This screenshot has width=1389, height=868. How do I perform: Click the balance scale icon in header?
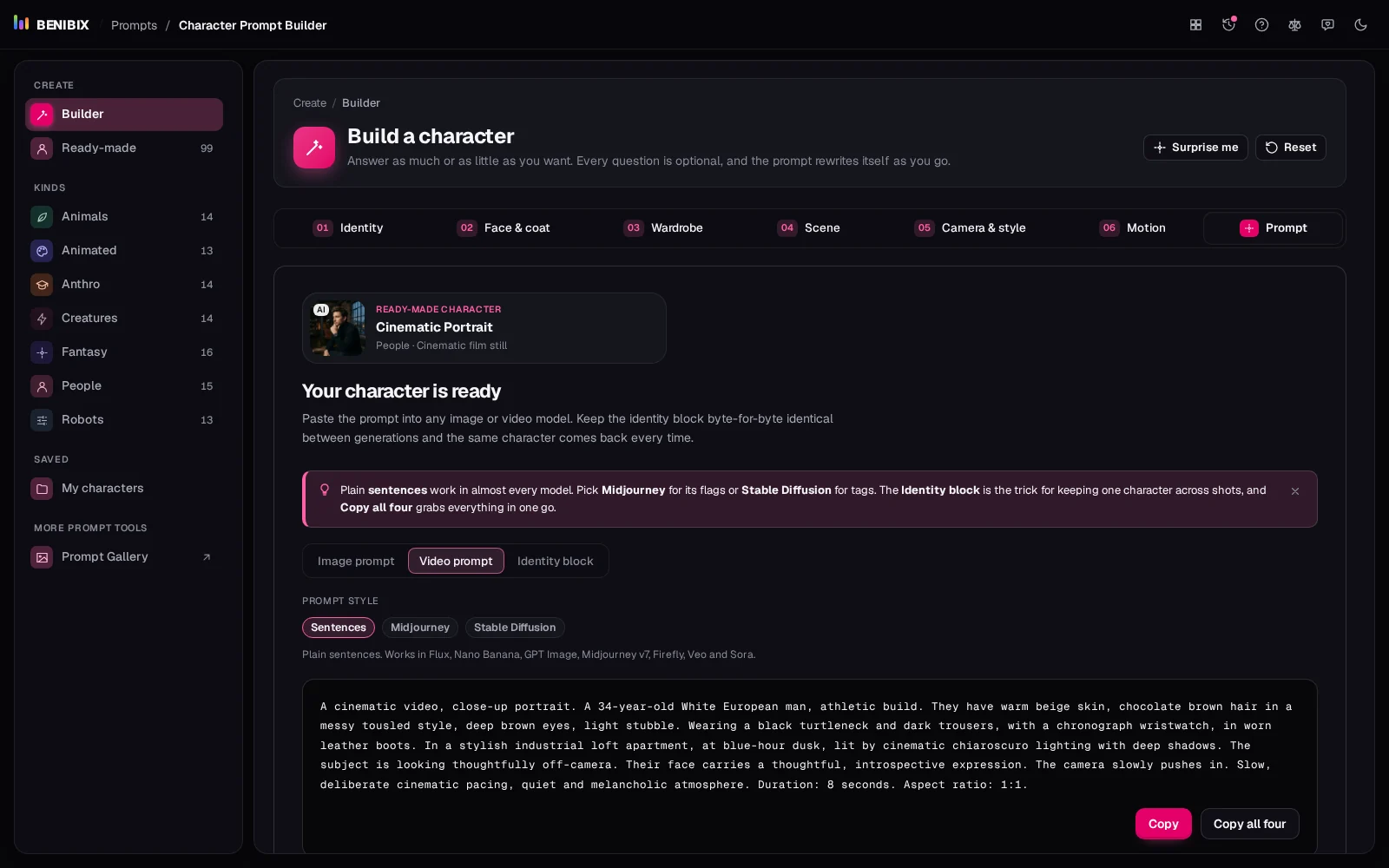coord(1294,25)
